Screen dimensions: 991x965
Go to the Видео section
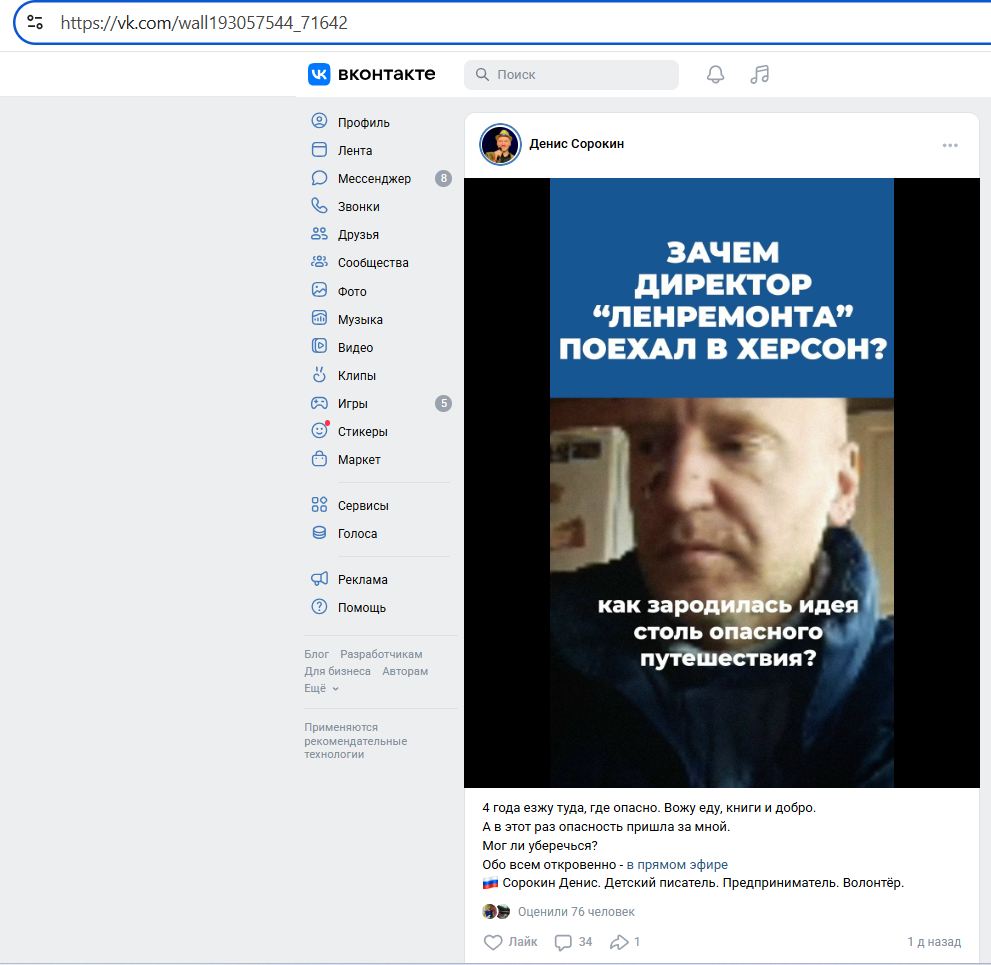point(358,347)
